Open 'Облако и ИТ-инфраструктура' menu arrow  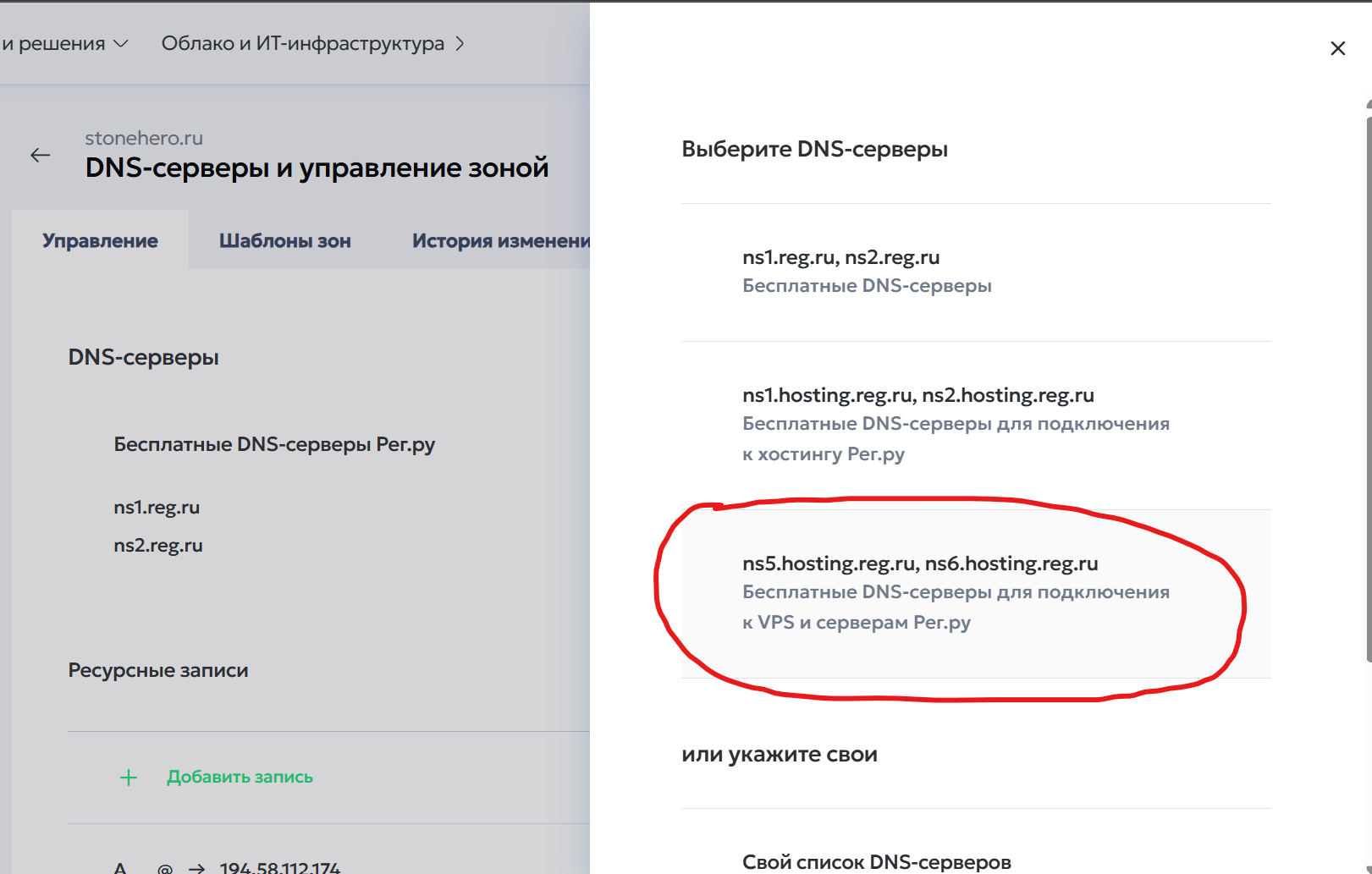pos(460,43)
